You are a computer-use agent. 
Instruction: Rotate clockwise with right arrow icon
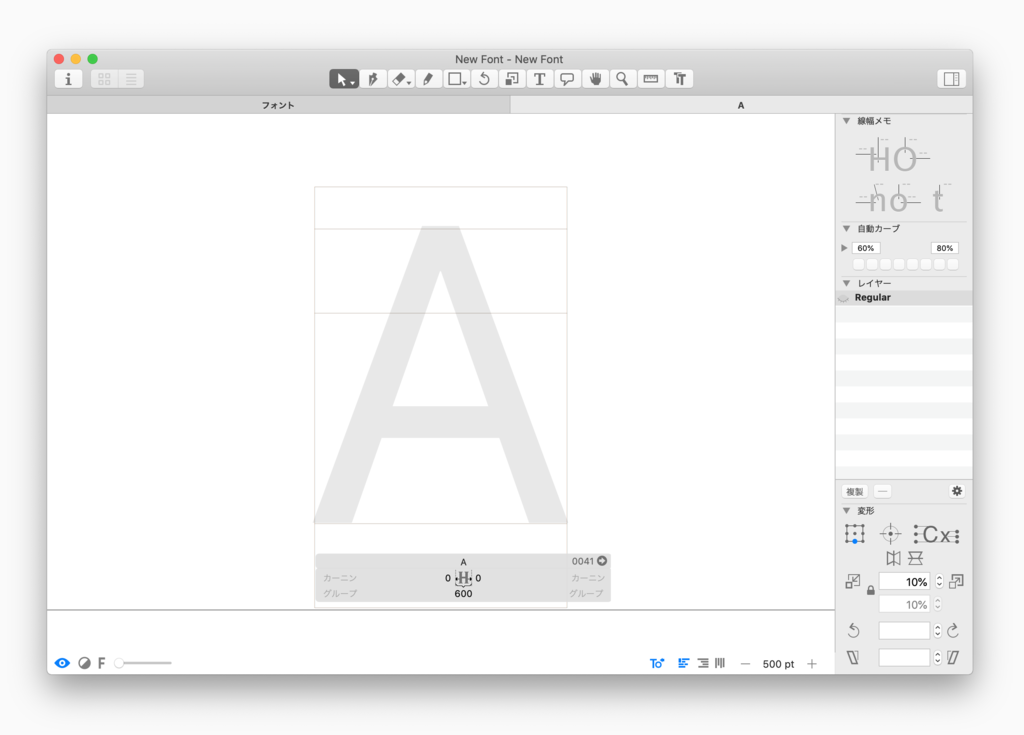pos(953,630)
